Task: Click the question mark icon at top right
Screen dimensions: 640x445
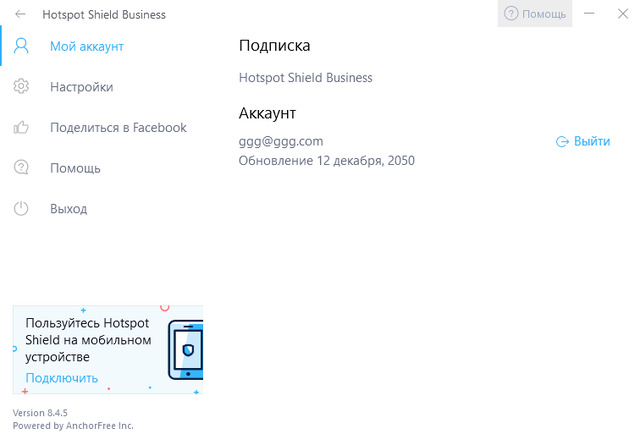Action: [511, 14]
